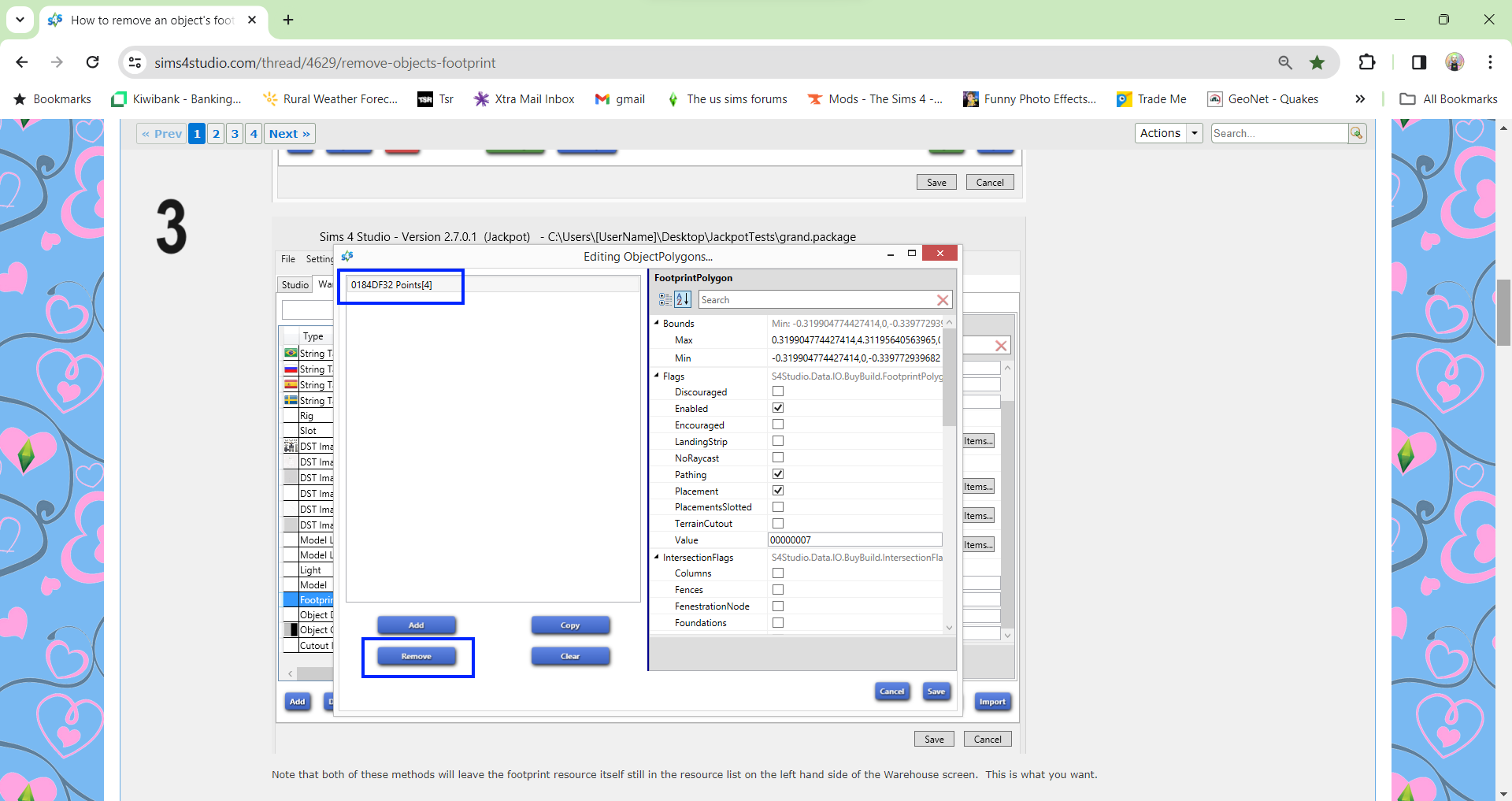Click the zoom magnifier icon in address bar

pyautogui.click(x=1285, y=62)
